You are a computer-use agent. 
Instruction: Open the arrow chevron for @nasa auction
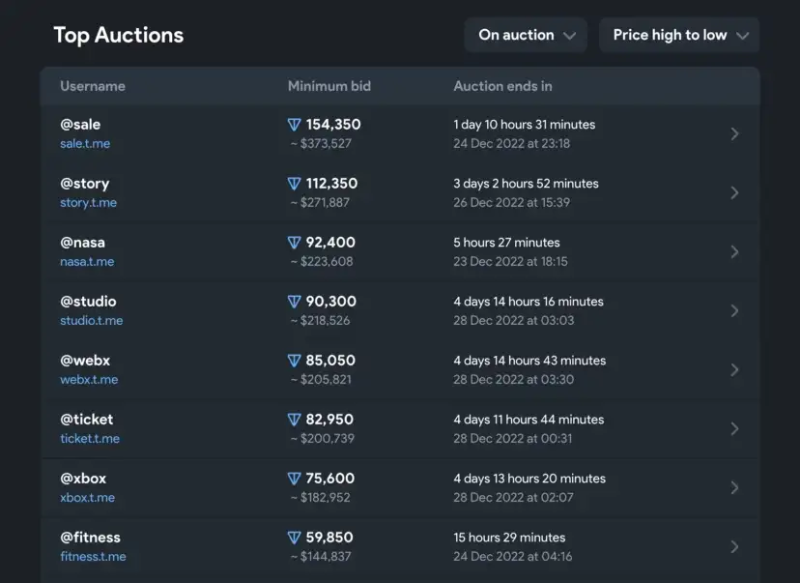[x=735, y=252]
